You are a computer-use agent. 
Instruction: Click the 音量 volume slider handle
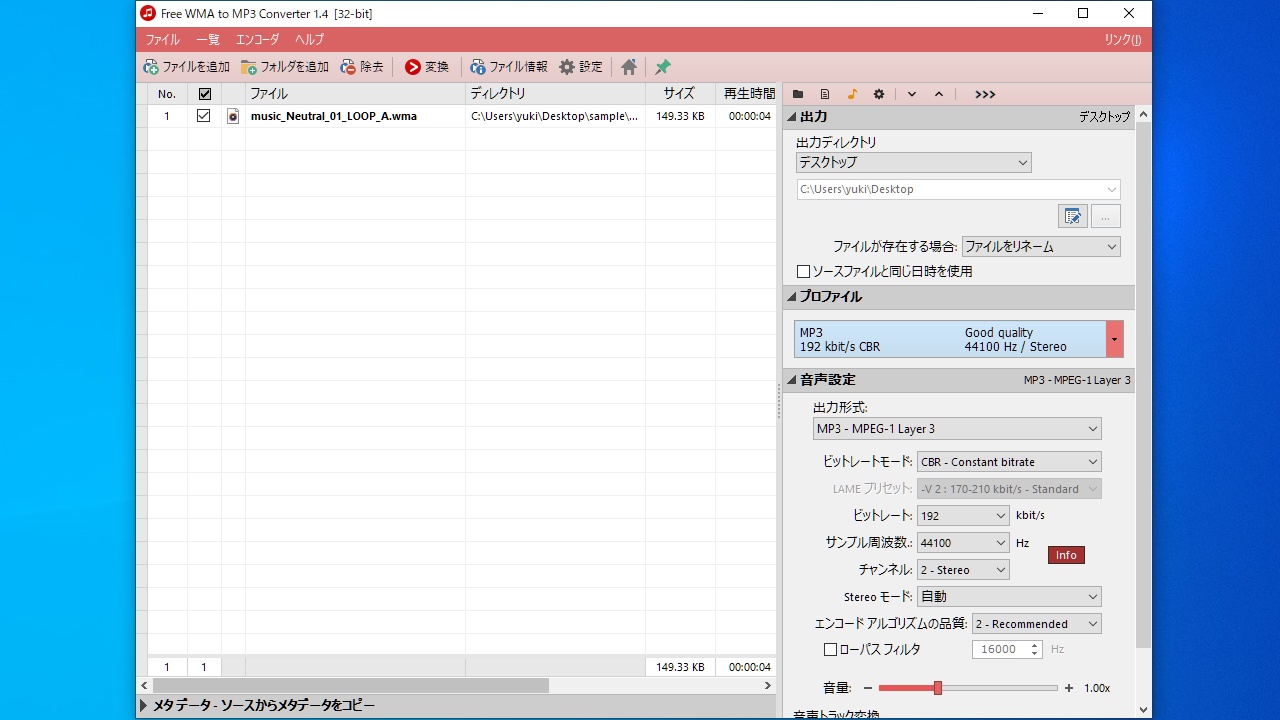click(x=938, y=688)
